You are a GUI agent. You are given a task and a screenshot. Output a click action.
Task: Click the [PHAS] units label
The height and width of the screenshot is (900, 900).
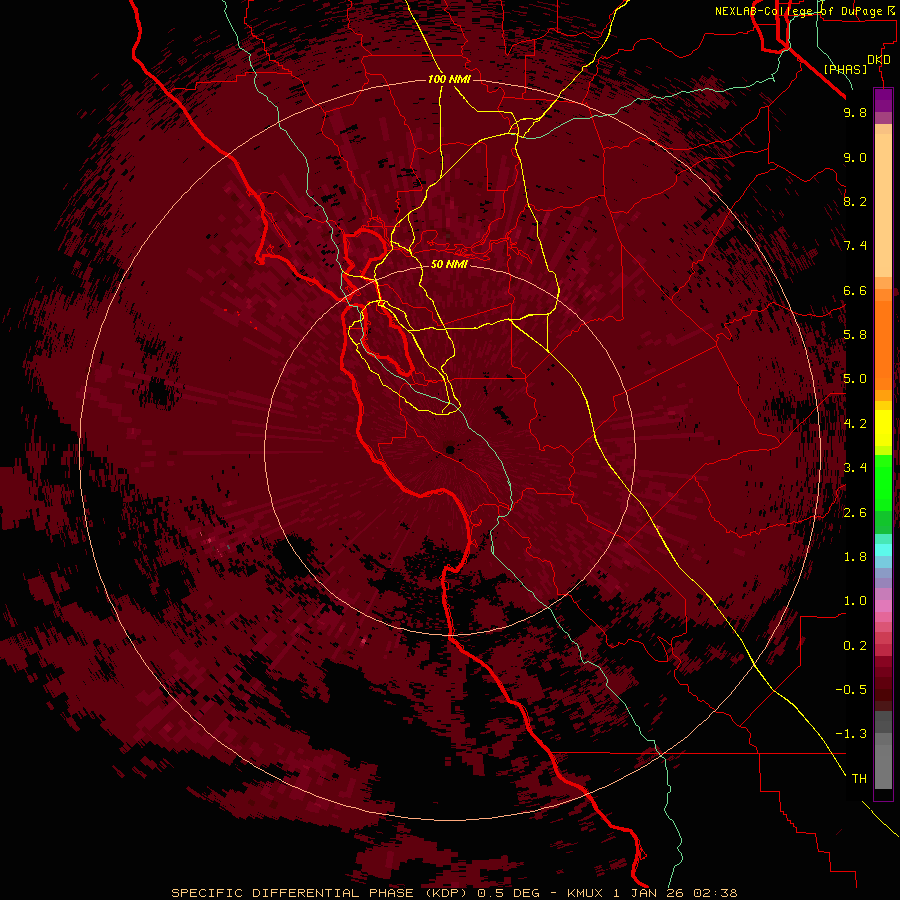845,69
